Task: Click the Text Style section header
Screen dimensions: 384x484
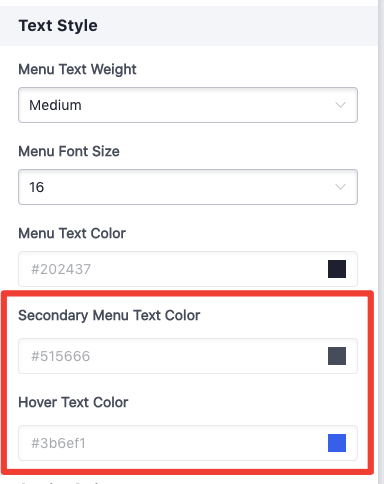Action: click(x=58, y=26)
